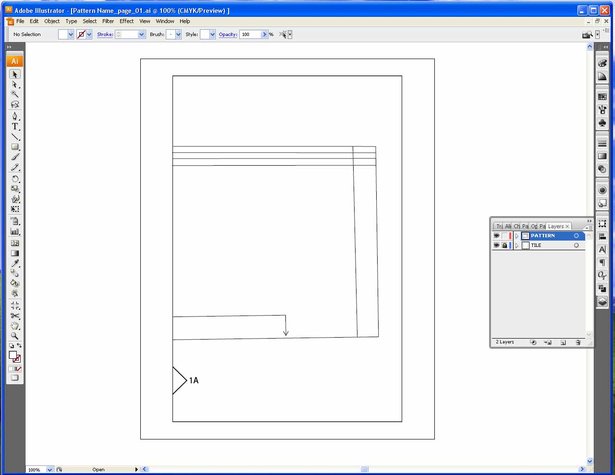
Task: Open the Effect menu
Action: [126, 21]
